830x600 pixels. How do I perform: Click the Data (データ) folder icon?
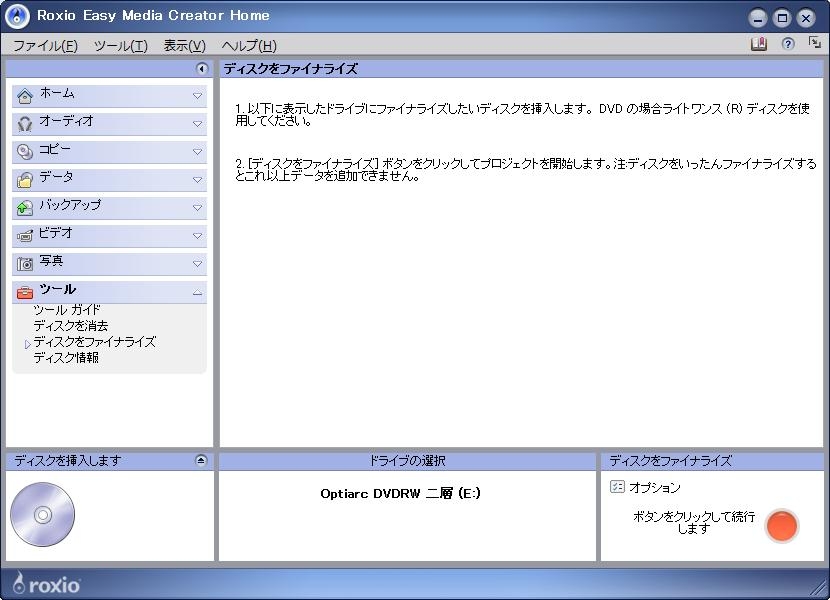pos(25,180)
